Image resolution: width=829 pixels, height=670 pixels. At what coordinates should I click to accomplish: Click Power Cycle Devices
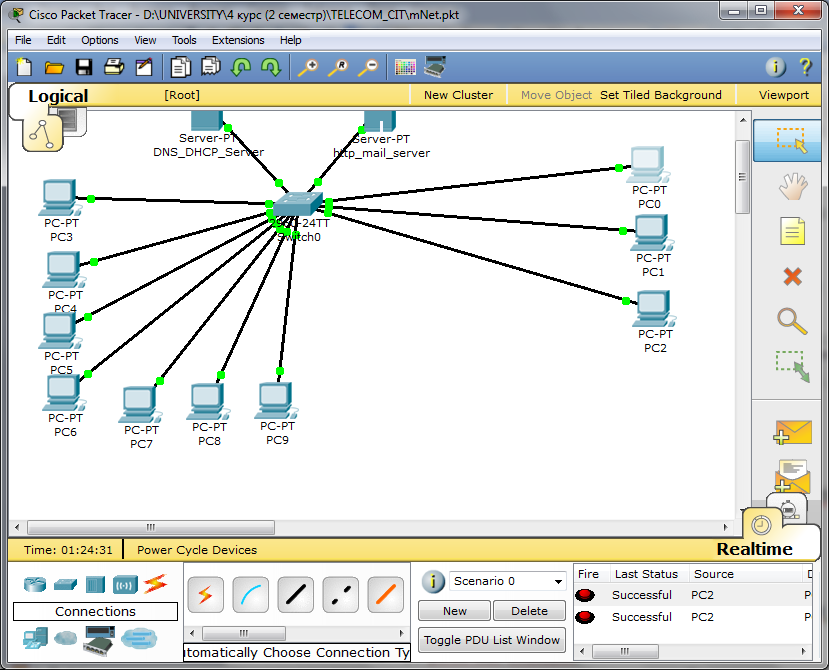[197, 550]
